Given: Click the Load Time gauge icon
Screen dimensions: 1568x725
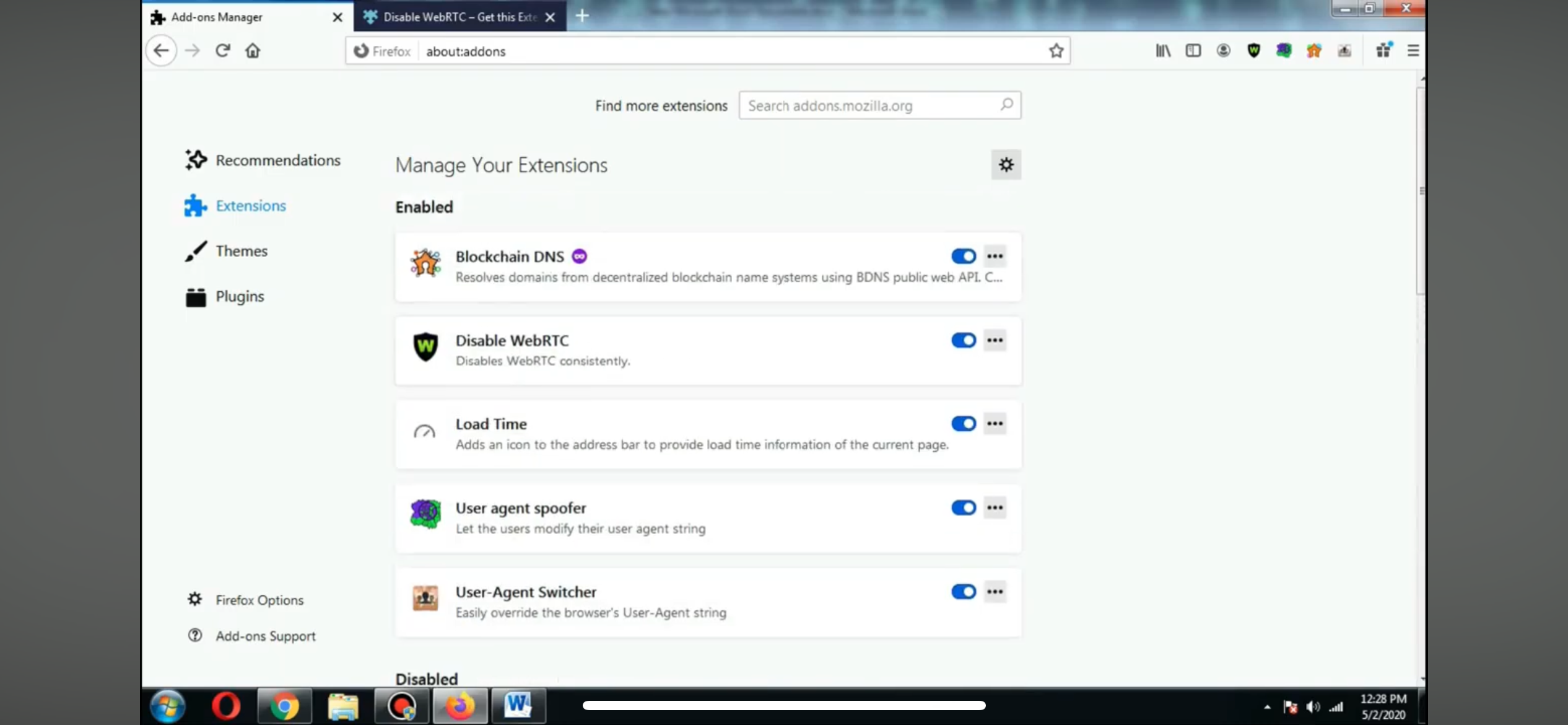Looking at the screenshot, I should pos(425,432).
